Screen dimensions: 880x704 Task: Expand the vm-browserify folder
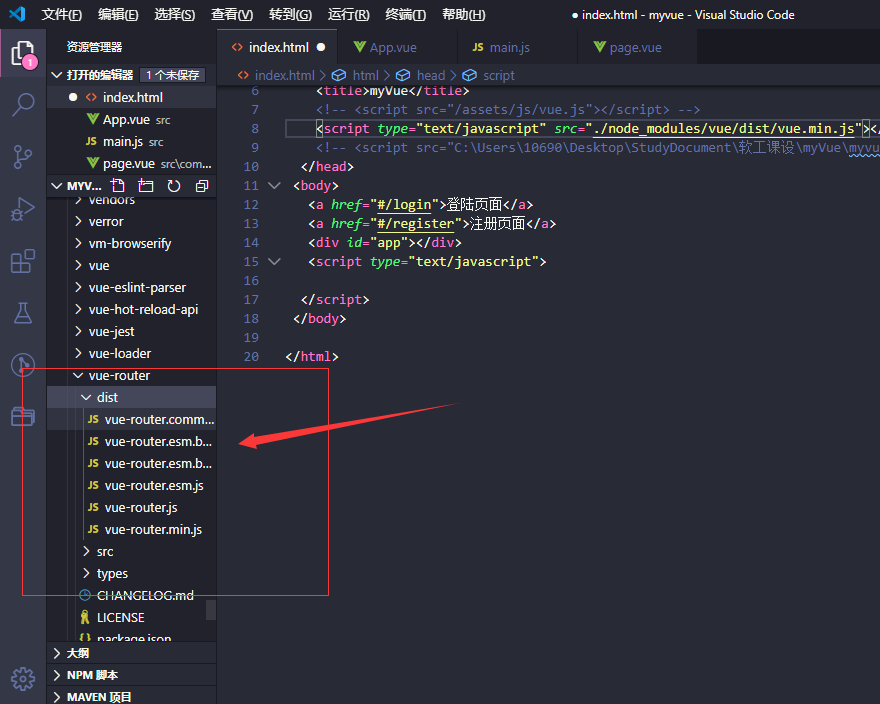point(131,244)
